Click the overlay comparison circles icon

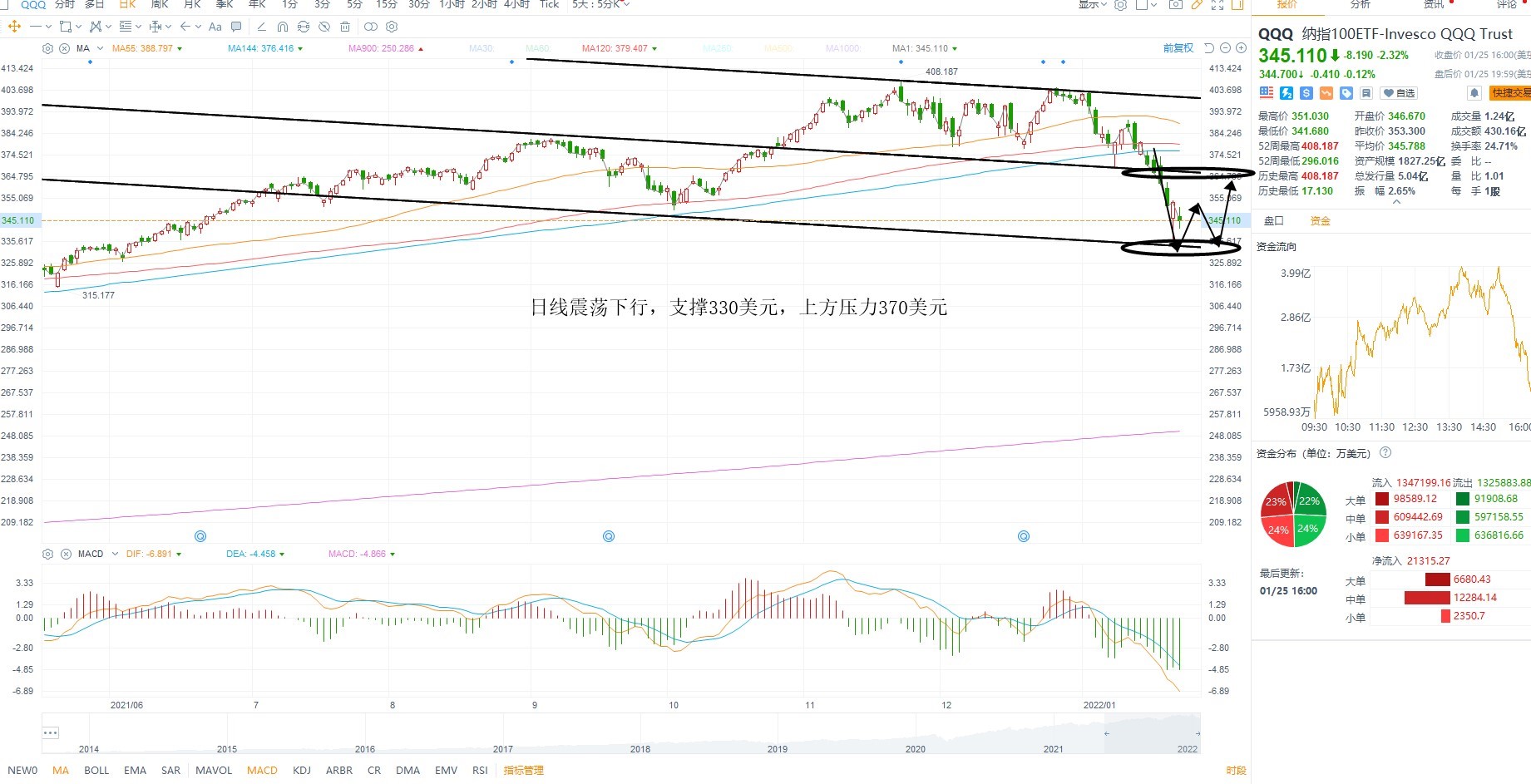(x=371, y=27)
